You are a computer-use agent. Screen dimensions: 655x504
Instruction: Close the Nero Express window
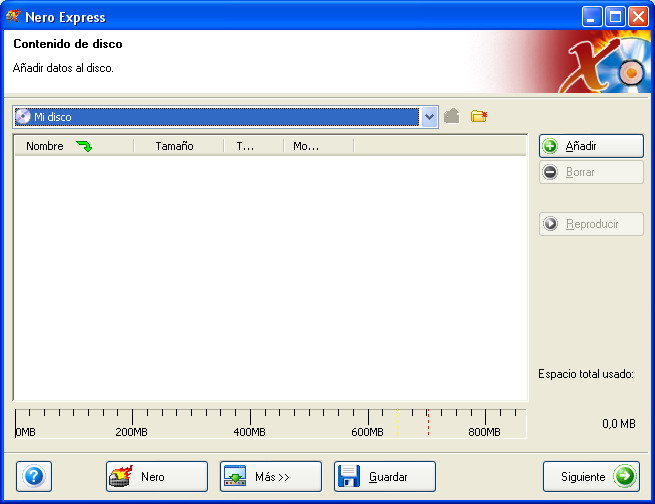tap(638, 17)
